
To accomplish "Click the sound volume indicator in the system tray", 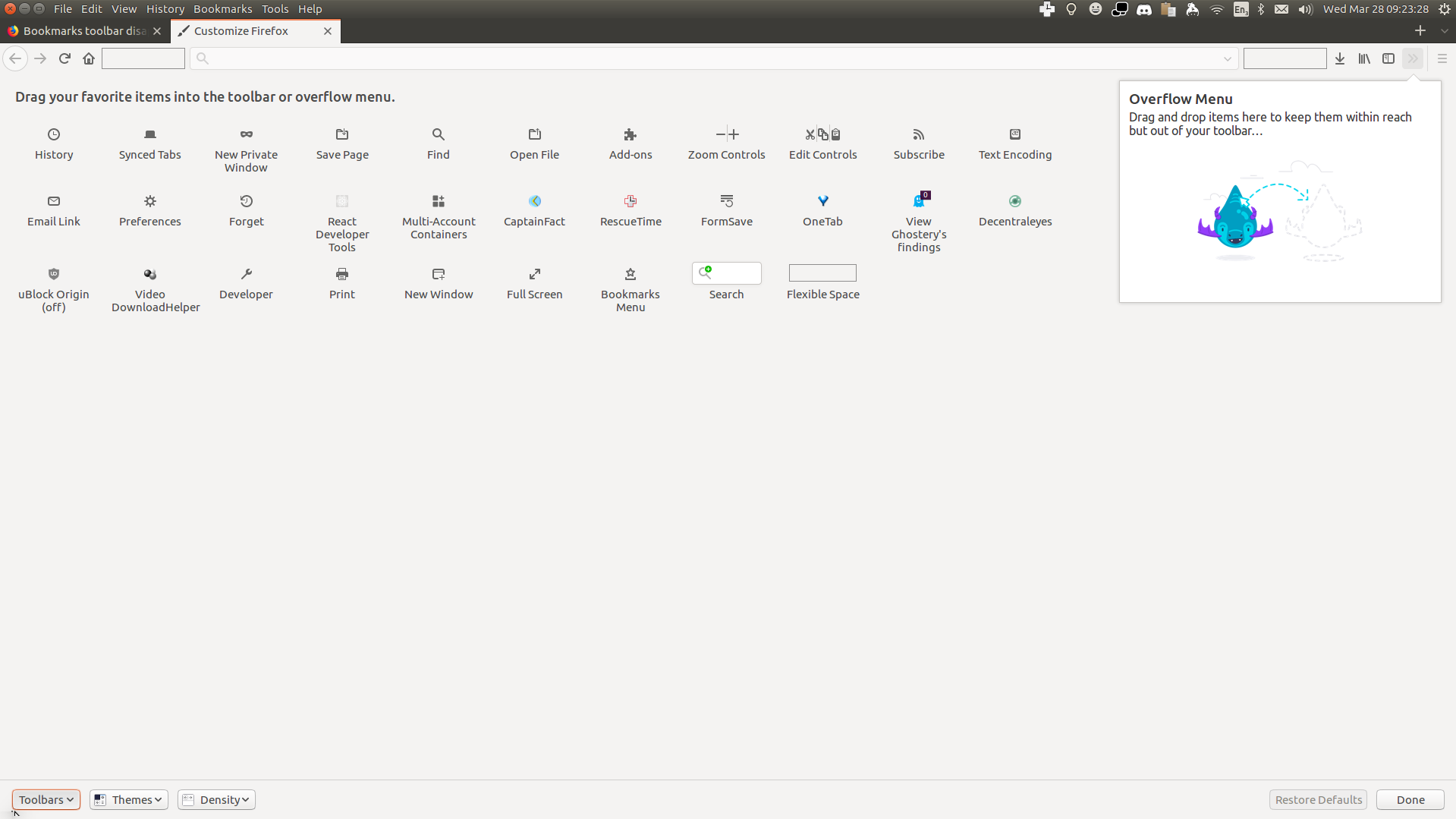I will tap(1303, 9).
